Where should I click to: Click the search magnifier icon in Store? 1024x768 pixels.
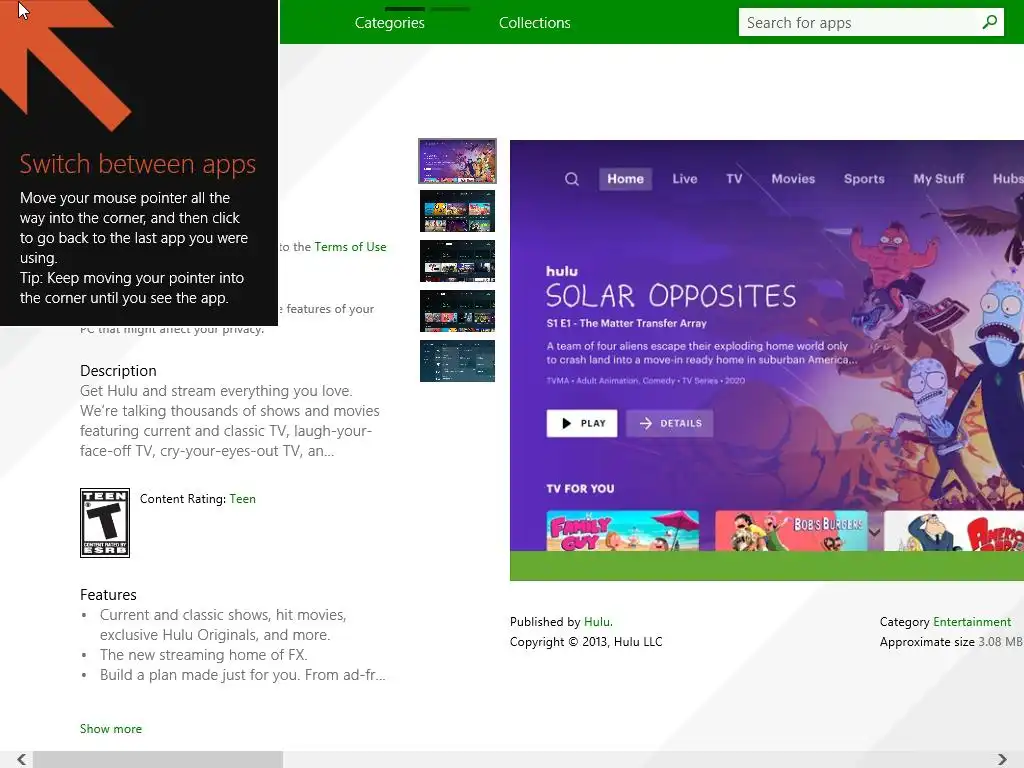[989, 22]
